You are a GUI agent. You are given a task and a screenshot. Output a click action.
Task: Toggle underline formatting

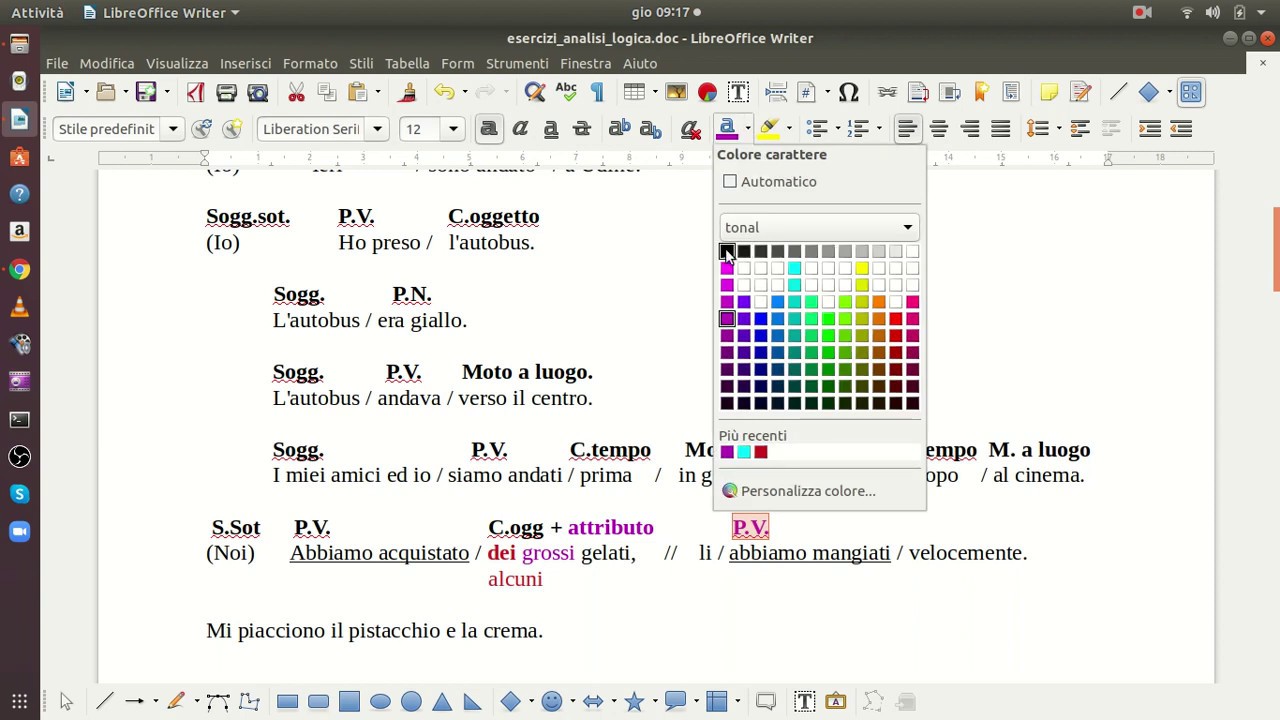551,129
